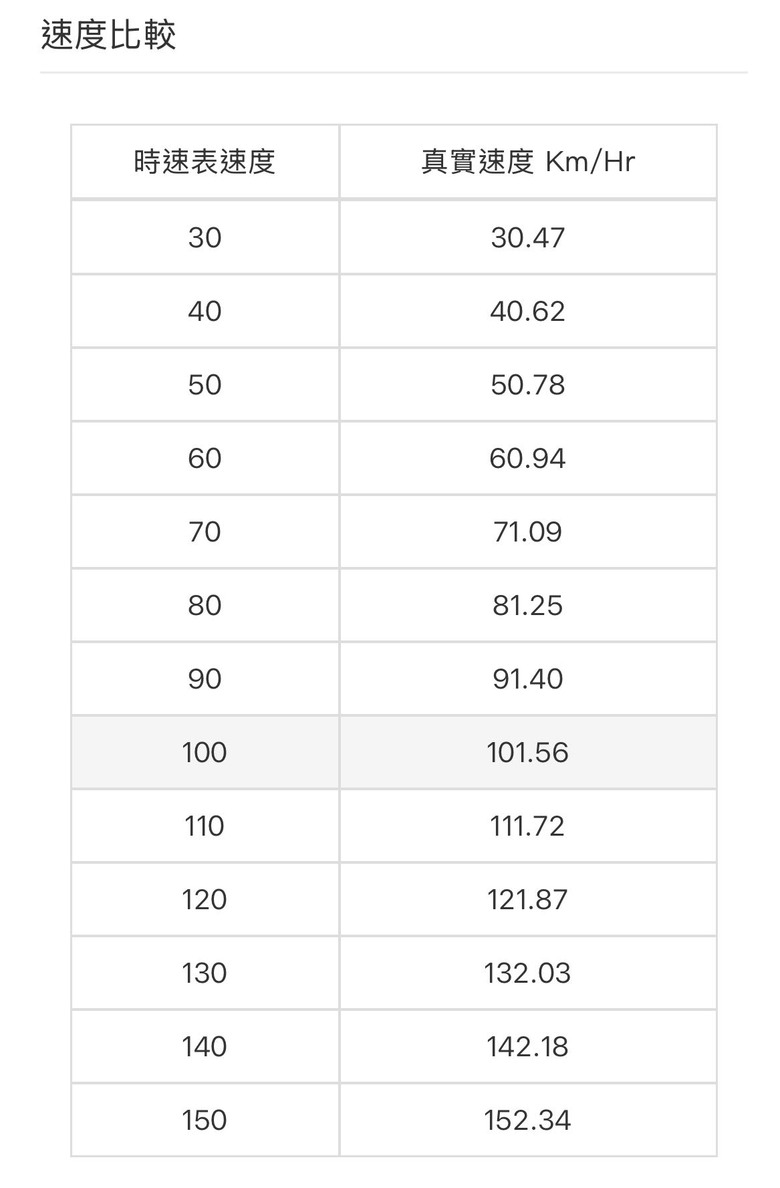Click the speedometer value 50 cell
The height and width of the screenshot is (1188, 780).
point(205,385)
